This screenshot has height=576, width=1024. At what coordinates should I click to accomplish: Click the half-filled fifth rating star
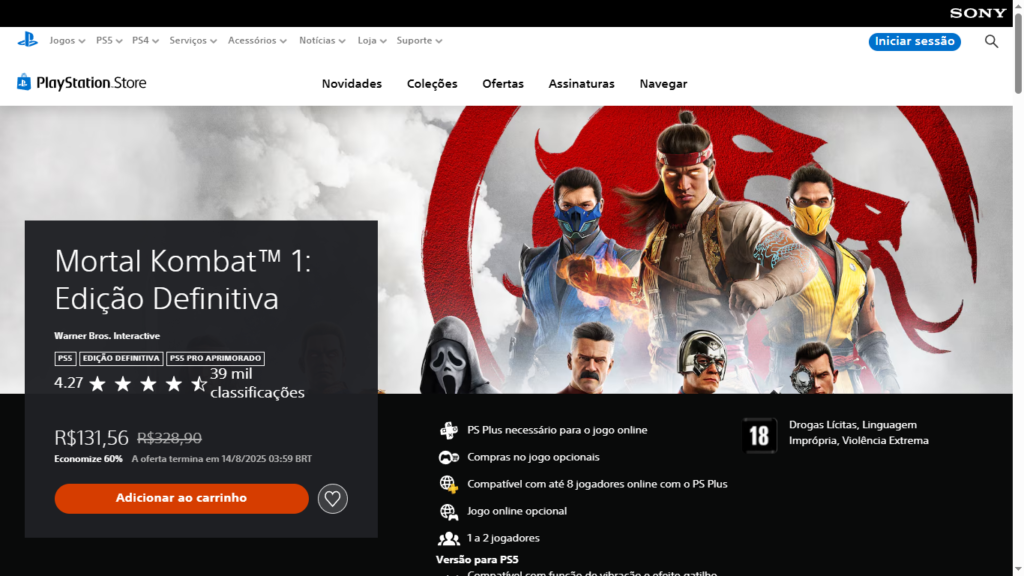tap(199, 383)
